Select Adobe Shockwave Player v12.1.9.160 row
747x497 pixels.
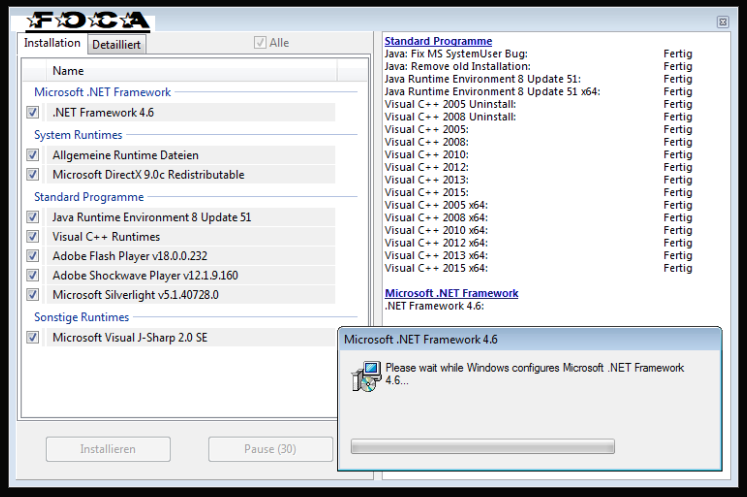click(191, 275)
